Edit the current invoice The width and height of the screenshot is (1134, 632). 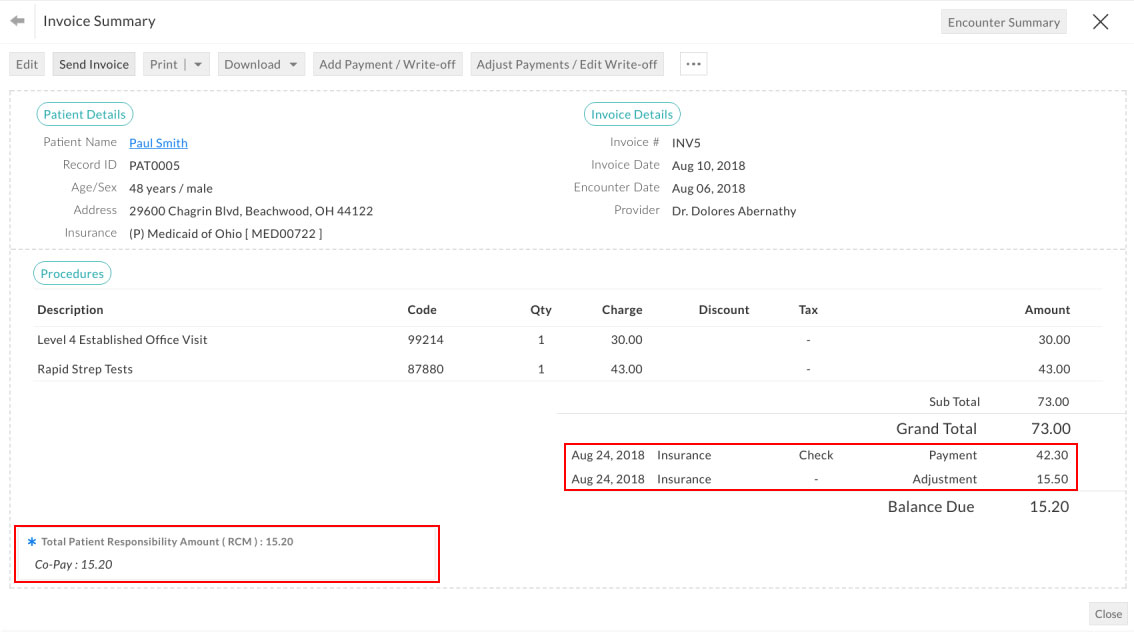point(26,63)
